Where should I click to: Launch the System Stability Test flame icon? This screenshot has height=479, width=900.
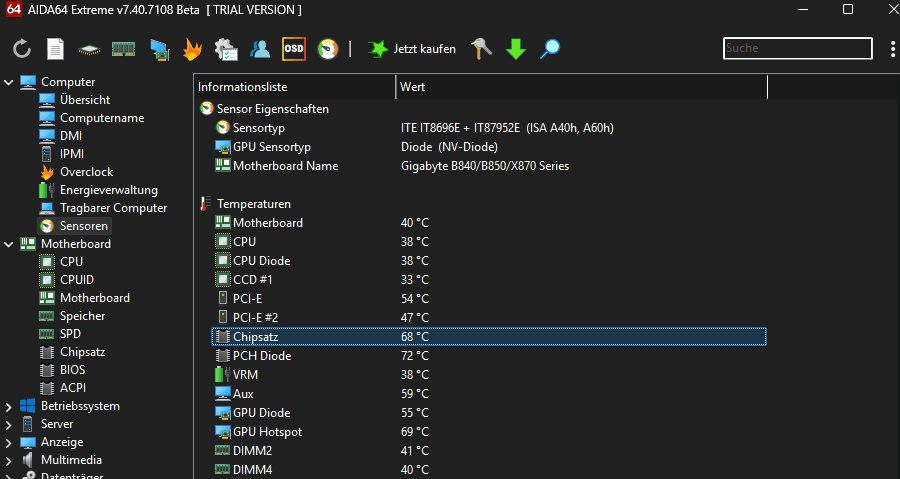click(192, 49)
